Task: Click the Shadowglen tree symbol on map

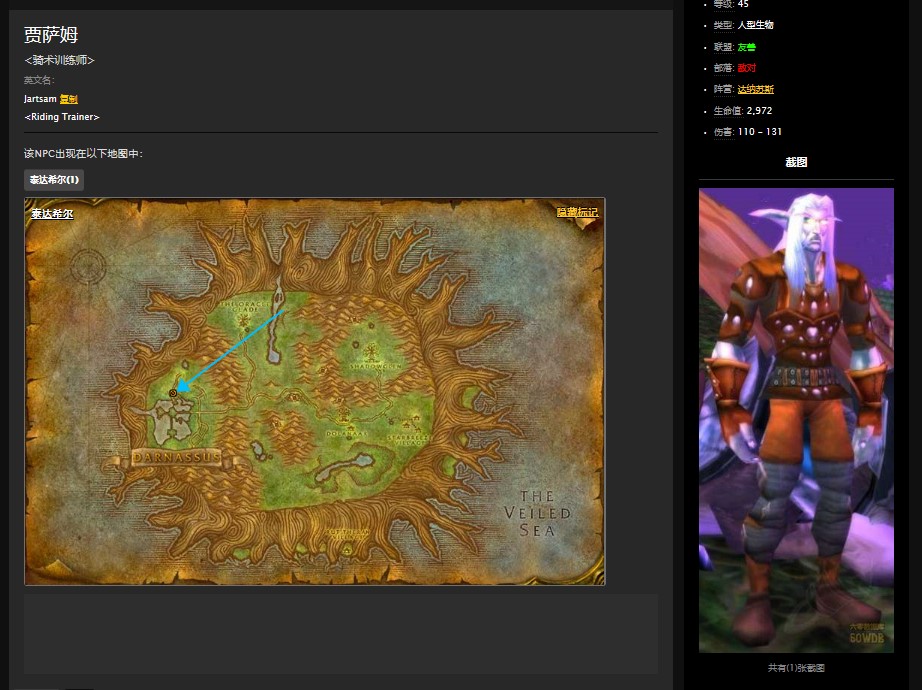Action: [372, 349]
